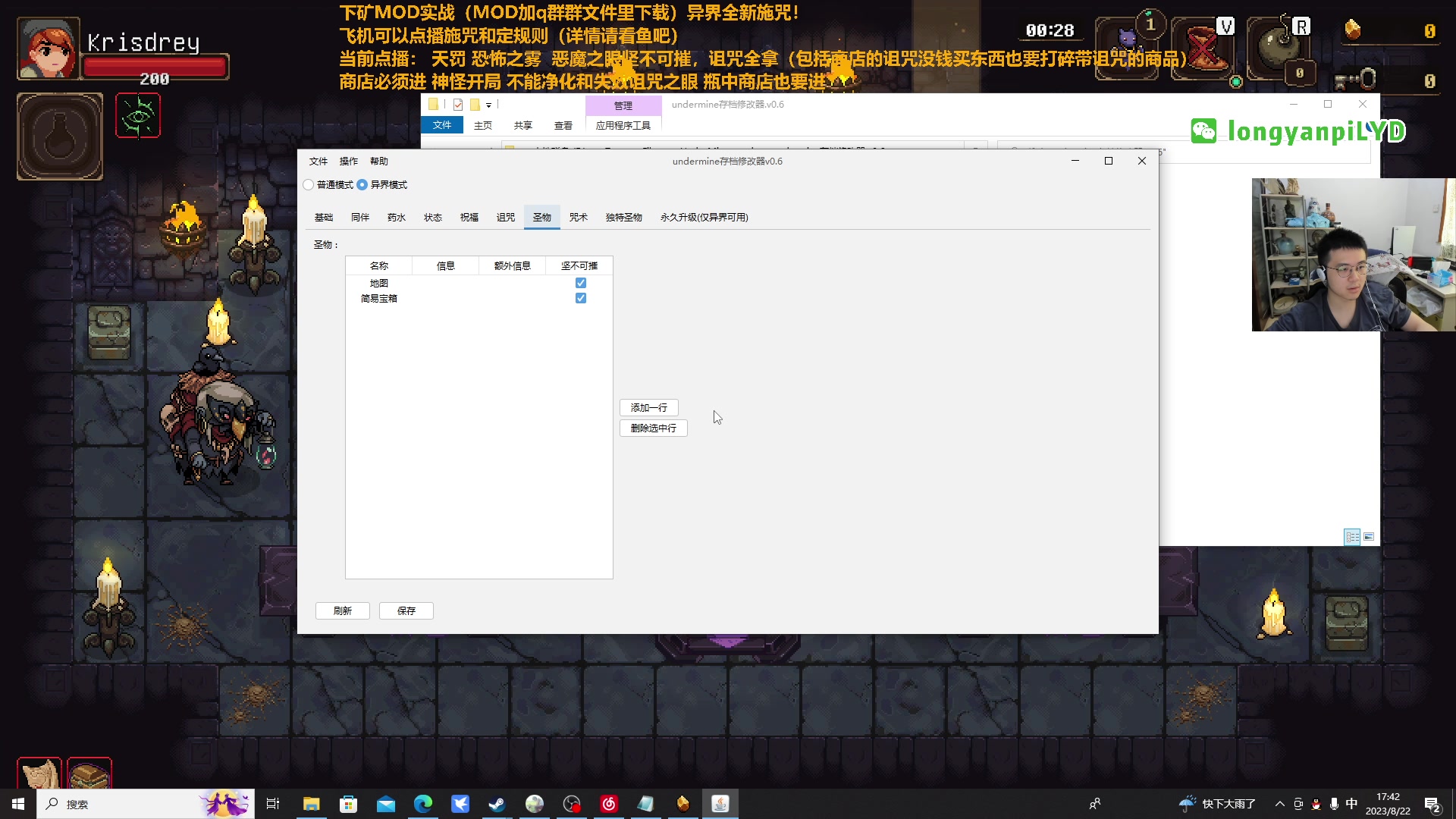Click the 额外信息 column header
The image size is (1456, 819).
[x=513, y=266]
